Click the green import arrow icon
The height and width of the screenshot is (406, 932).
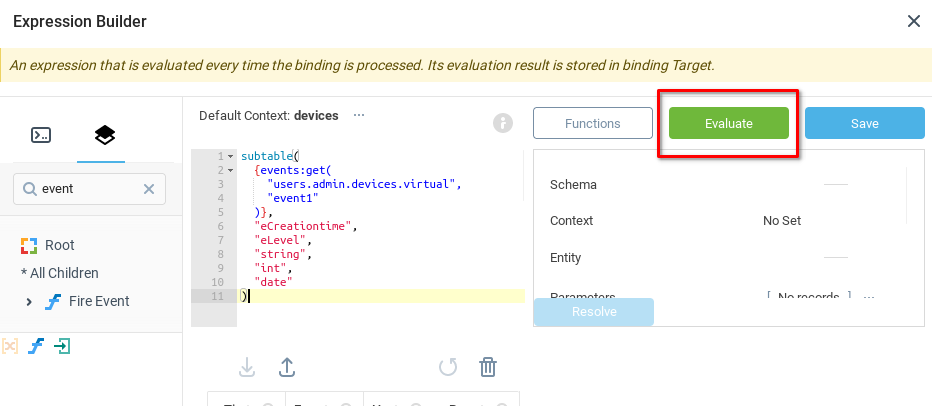point(62,346)
